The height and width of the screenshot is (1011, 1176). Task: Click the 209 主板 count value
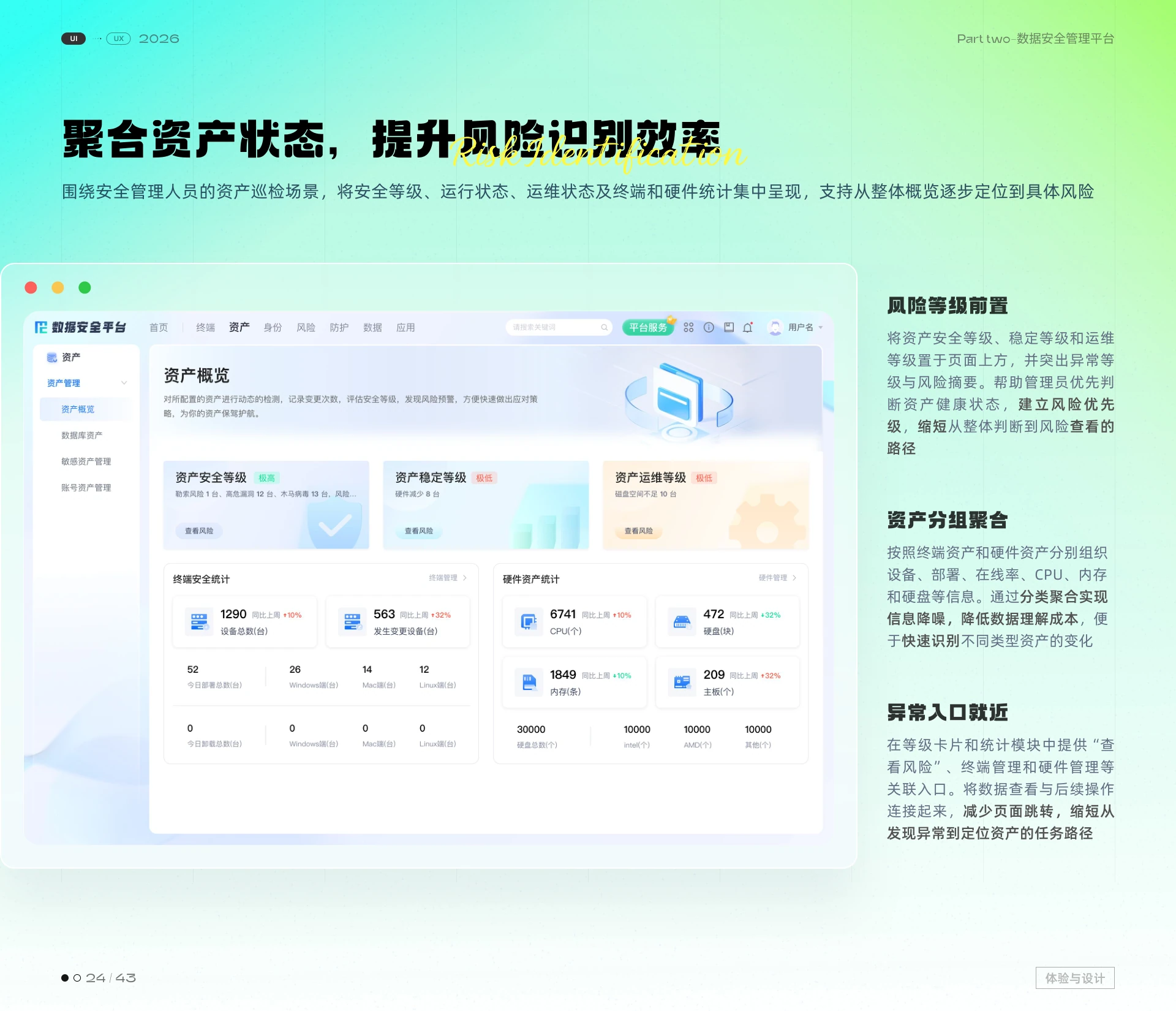tap(714, 675)
